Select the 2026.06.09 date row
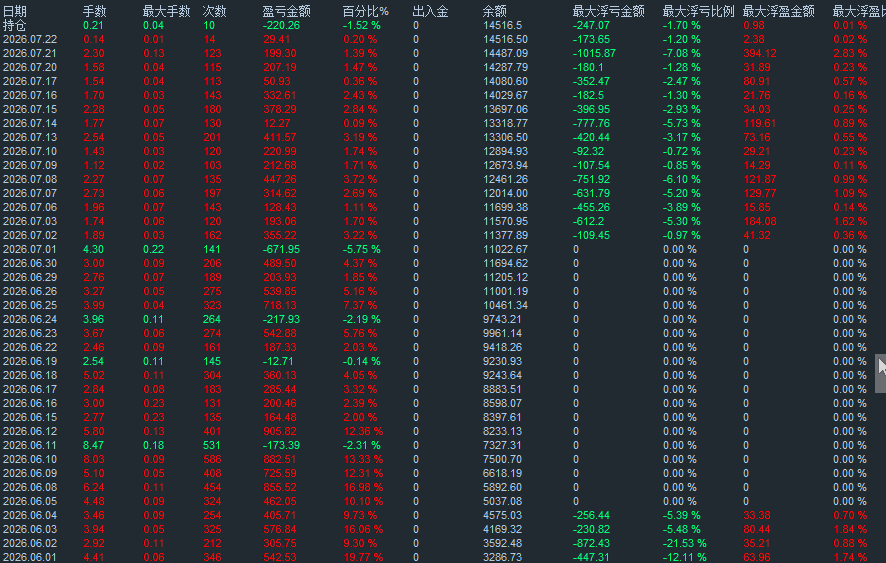The height and width of the screenshot is (563, 886). pos(30,473)
